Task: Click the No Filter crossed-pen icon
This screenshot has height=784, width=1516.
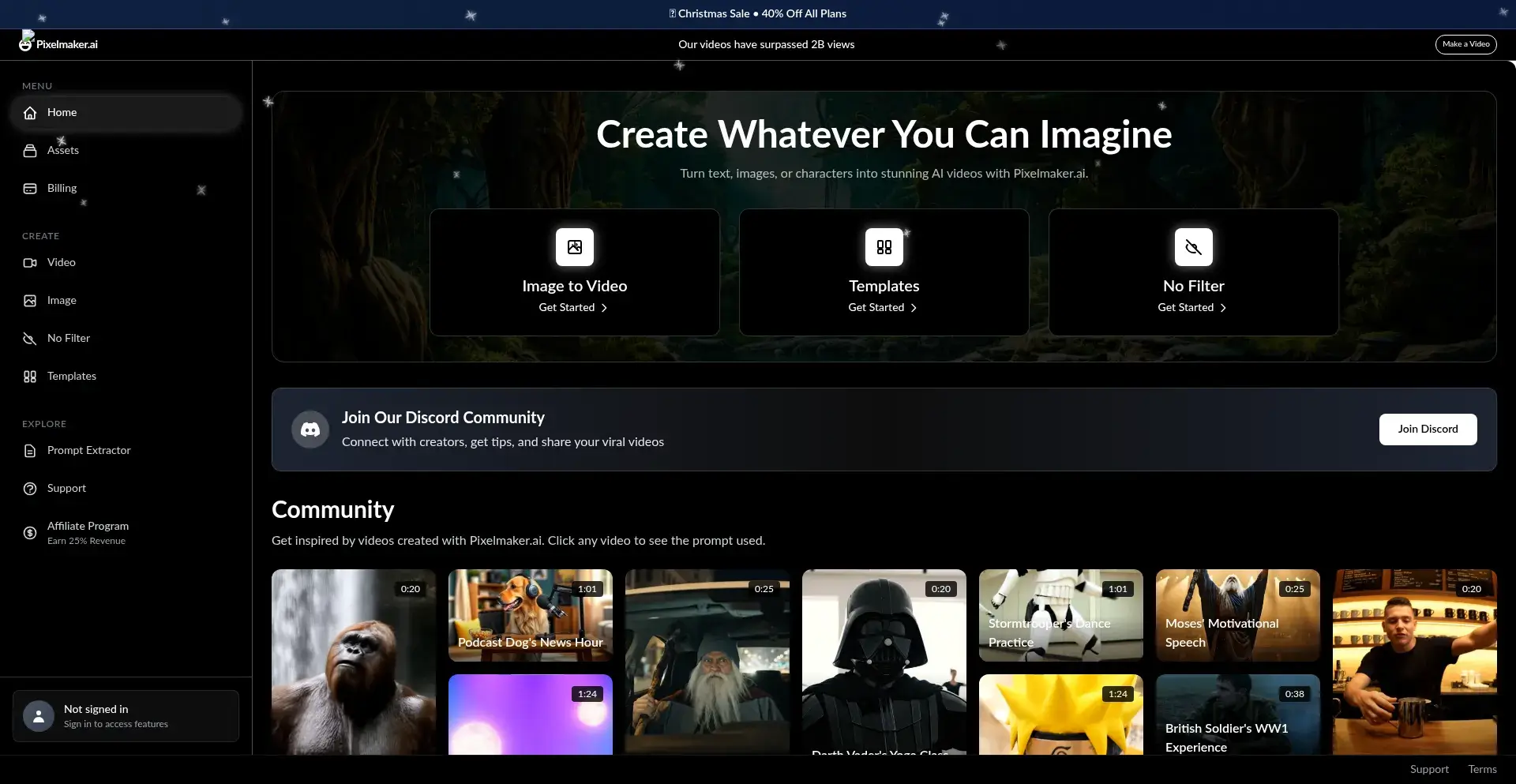Action: 29,338
